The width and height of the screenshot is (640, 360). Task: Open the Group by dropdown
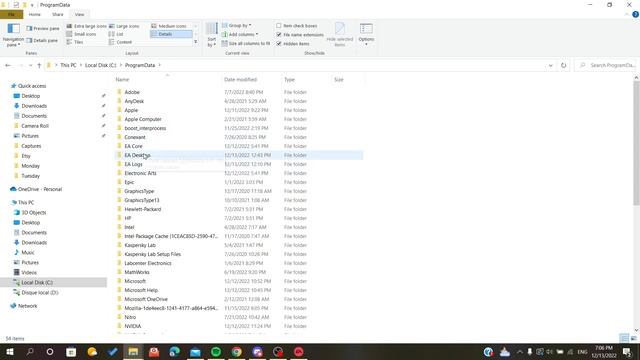(236, 26)
